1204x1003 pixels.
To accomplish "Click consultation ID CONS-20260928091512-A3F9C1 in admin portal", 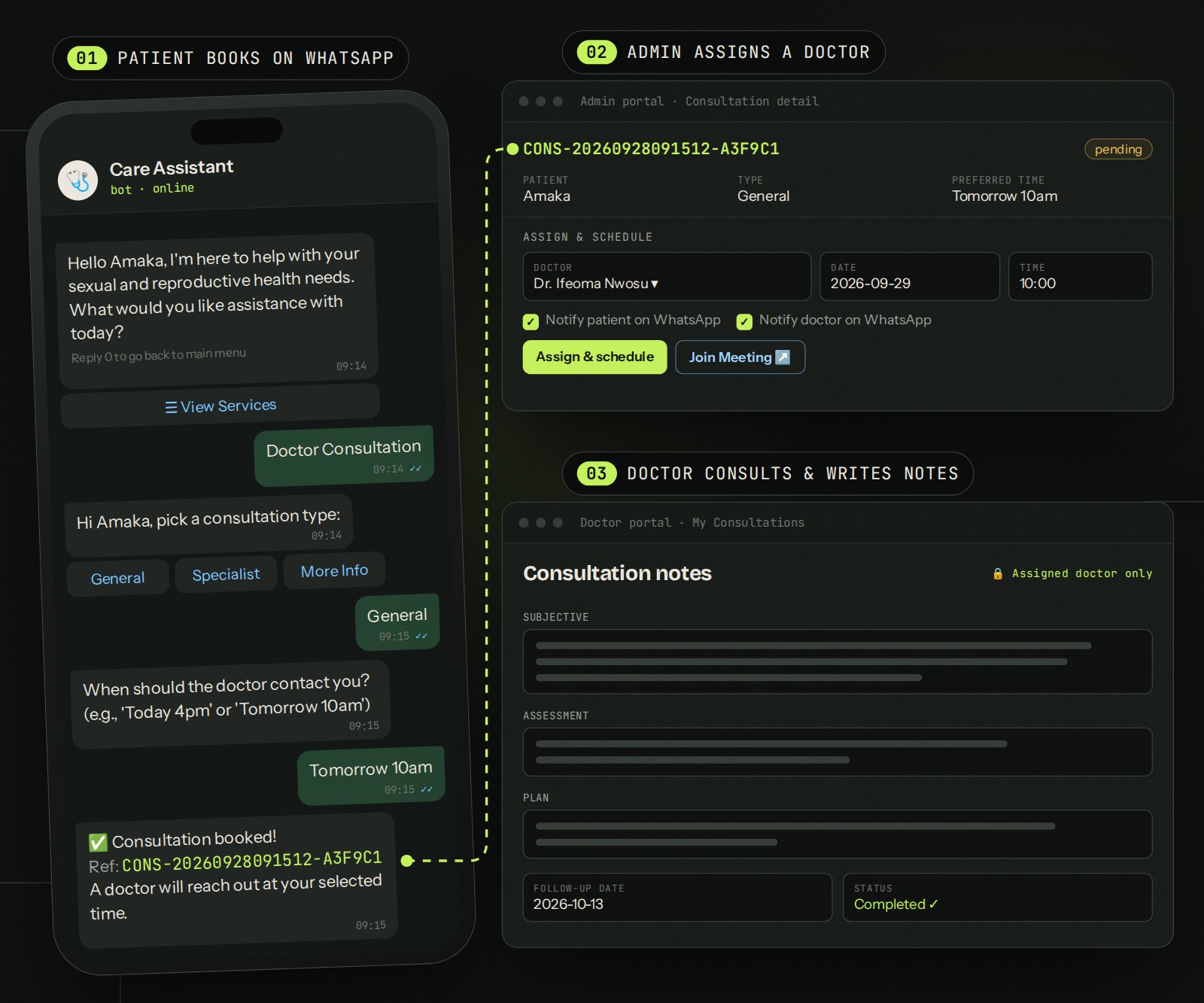I will (651, 149).
